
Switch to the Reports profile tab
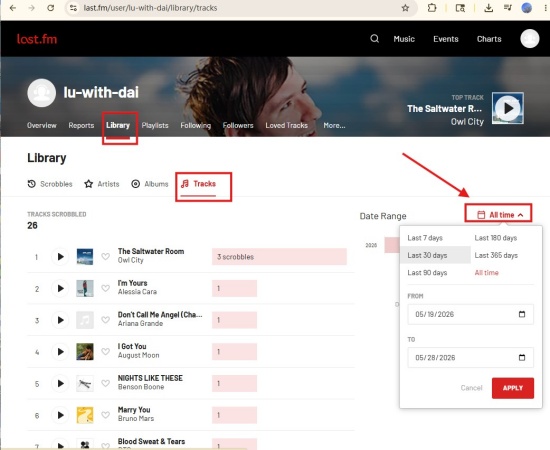(x=81, y=125)
